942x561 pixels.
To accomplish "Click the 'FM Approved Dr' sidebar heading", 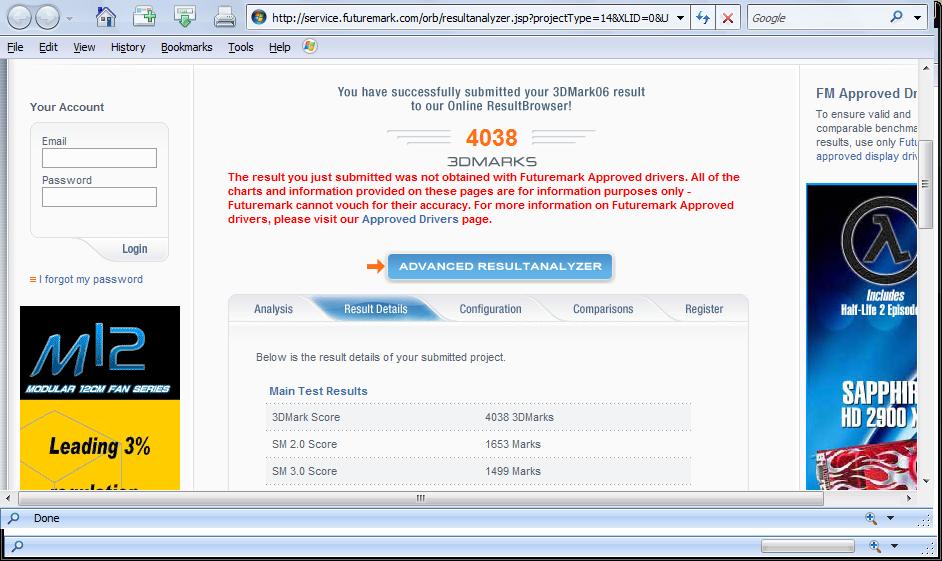I will pyautogui.click(x=866, y=93).
